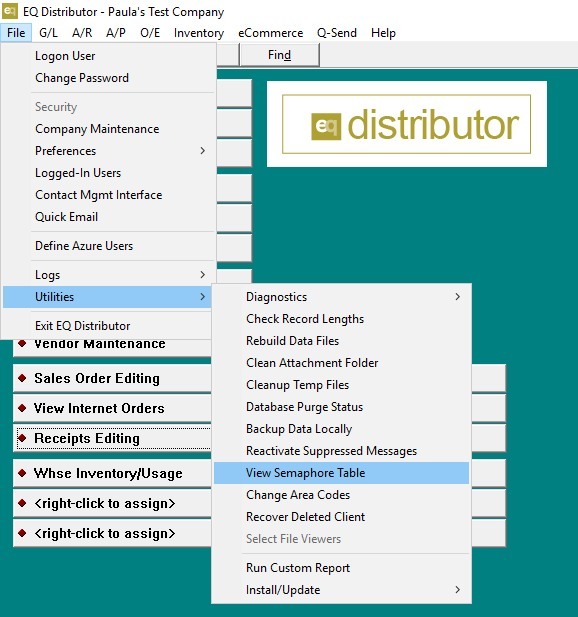Click the red diamond beside Receipts Editing

pos(22,438)
